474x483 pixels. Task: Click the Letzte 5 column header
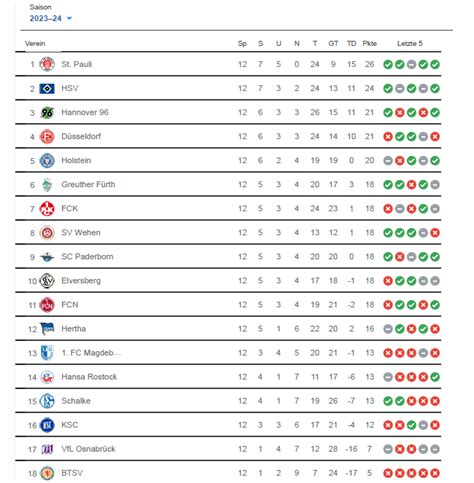410,43
